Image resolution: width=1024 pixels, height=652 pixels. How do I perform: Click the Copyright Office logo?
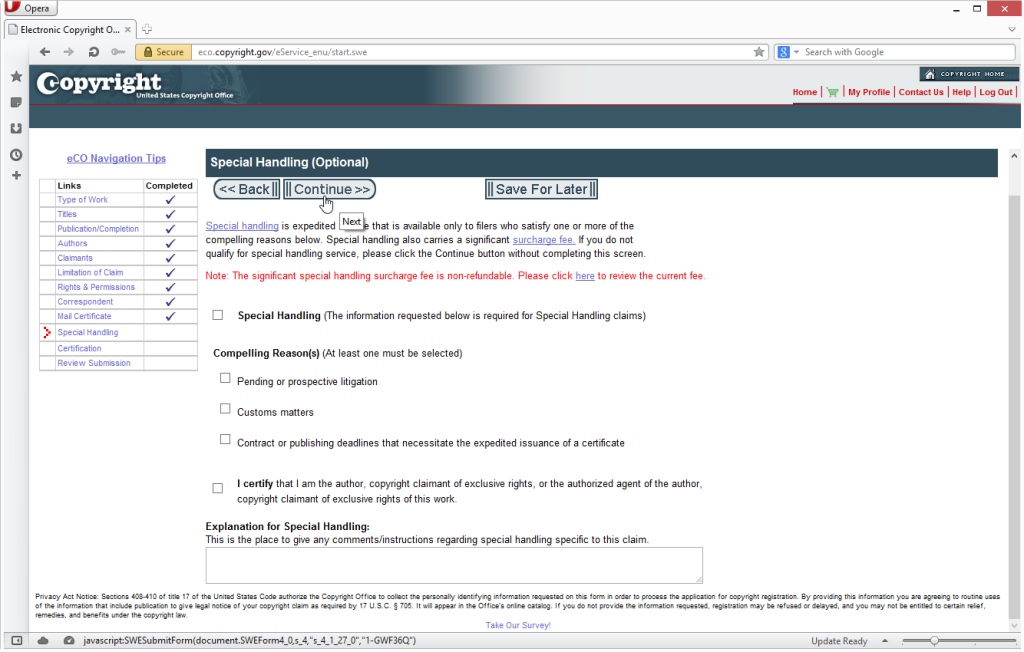(x=135, y=85)
